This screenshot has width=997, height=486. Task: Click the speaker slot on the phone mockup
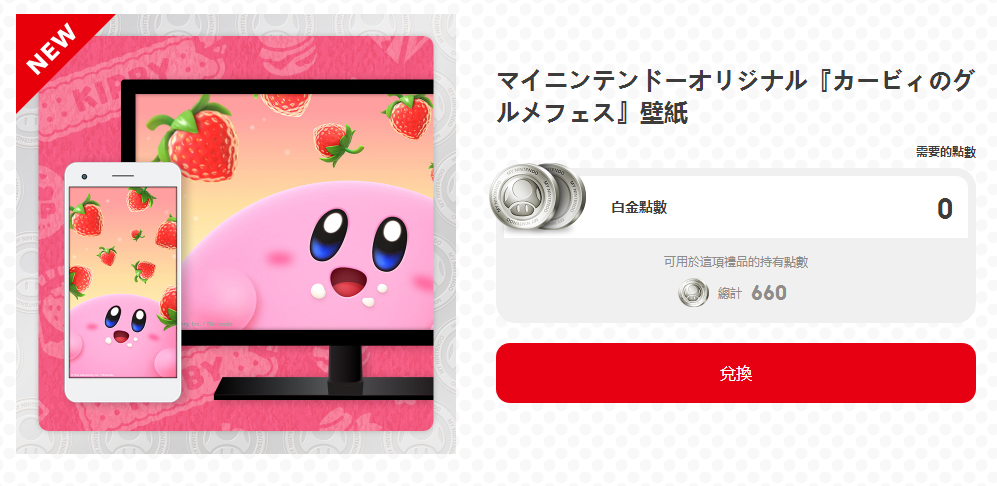coord(123,176)
